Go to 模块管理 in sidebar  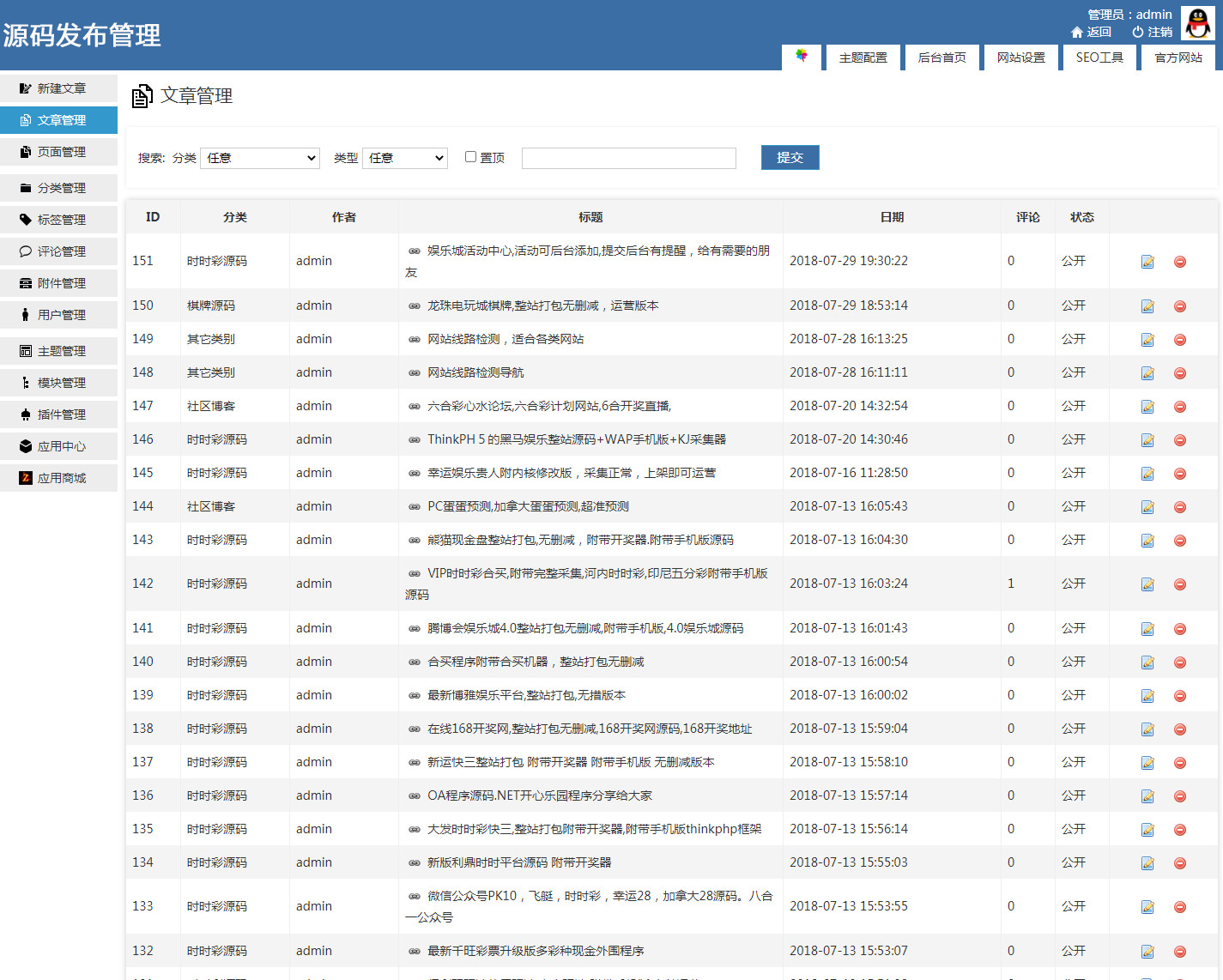[58, 383]
